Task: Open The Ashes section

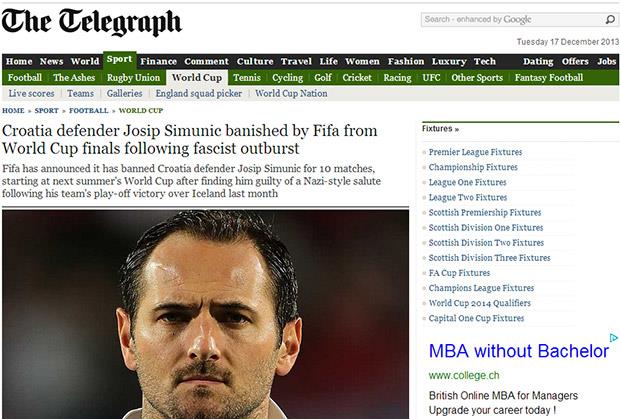Action: pos(74,77)
